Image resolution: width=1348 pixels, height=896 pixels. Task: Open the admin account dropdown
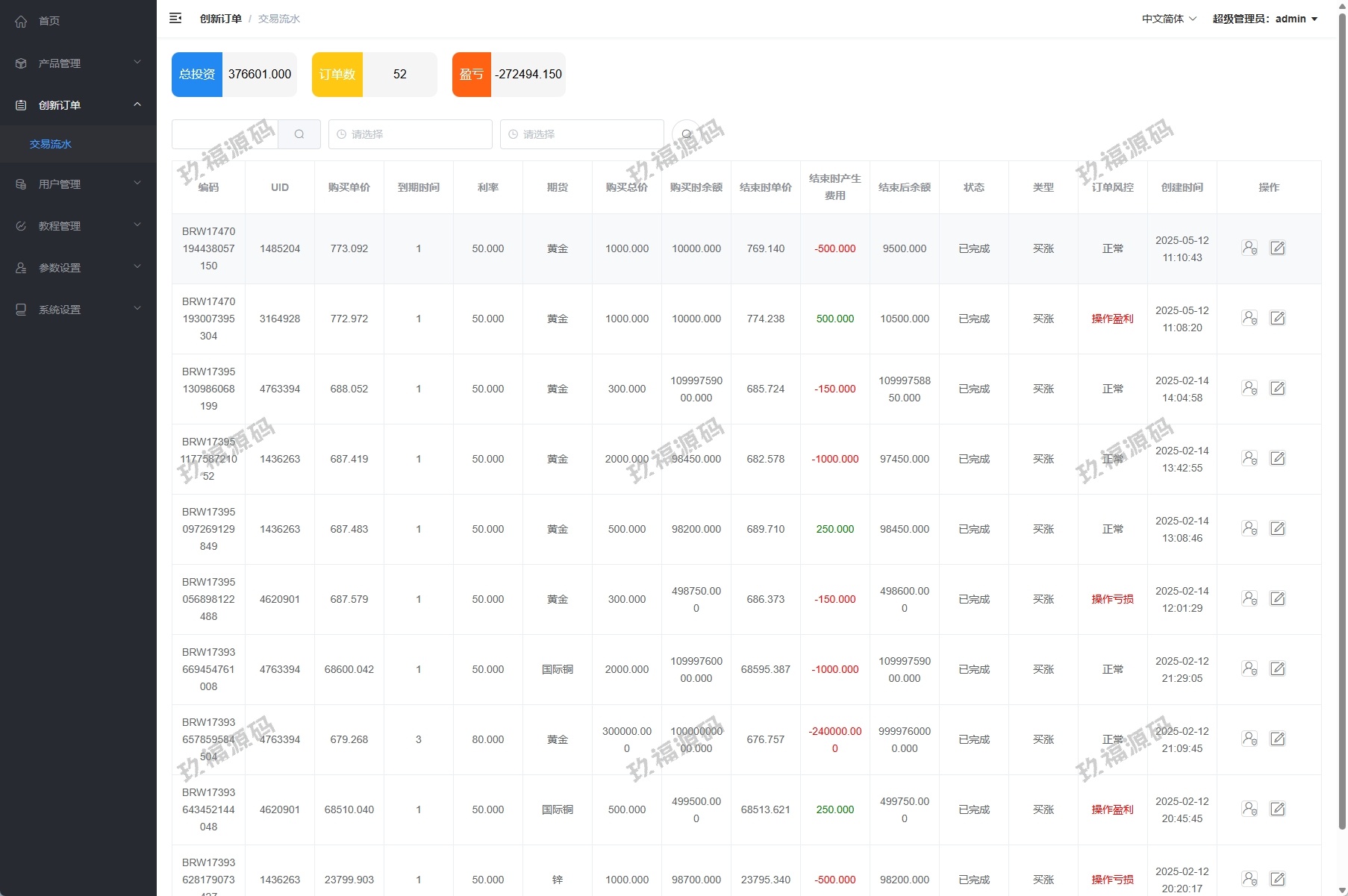[x=1264, y=19]
